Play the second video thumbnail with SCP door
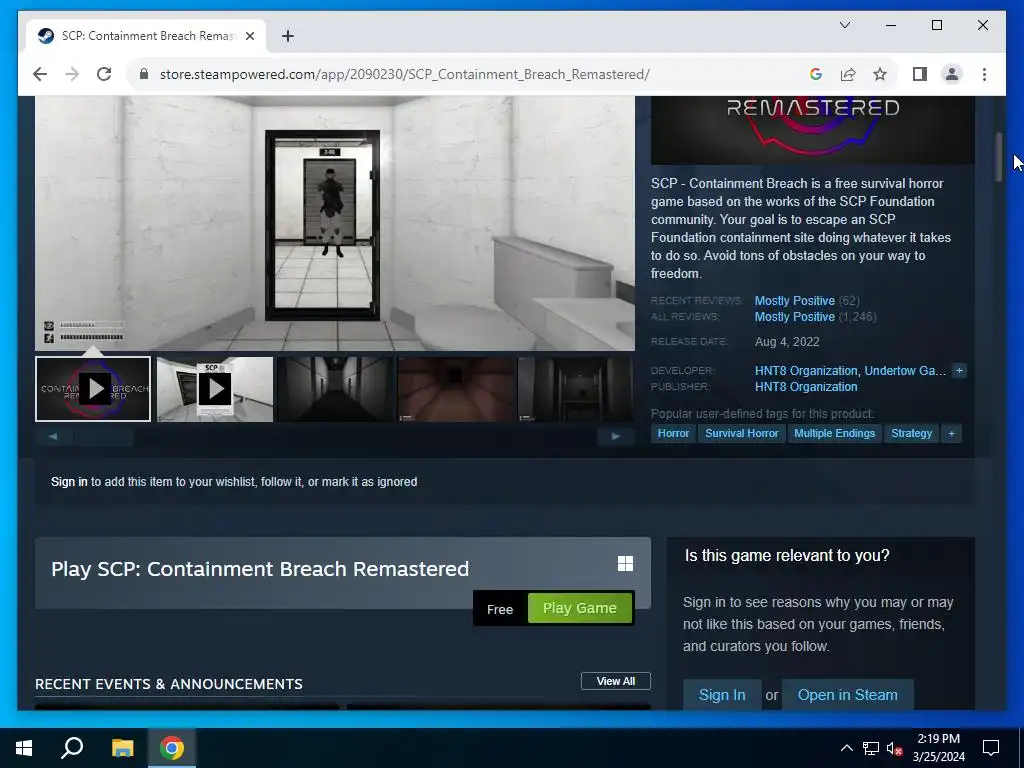Image resolution: width=1024 pixels, height=768 pixels. click(x=215, y=389)
